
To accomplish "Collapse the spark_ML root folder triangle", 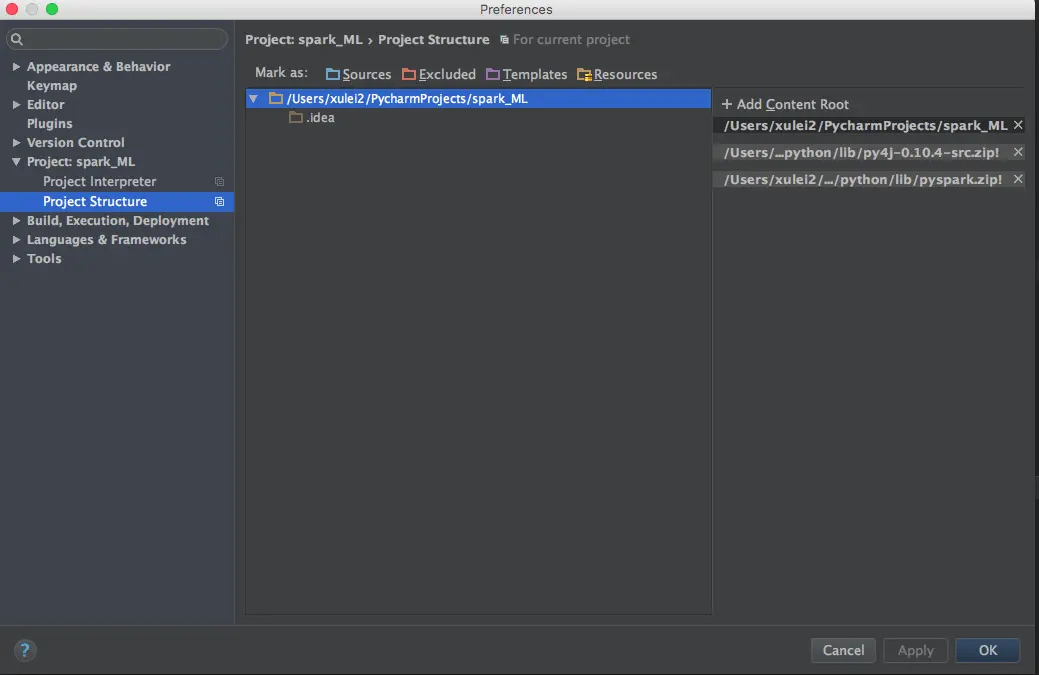I will coord(253,99).
